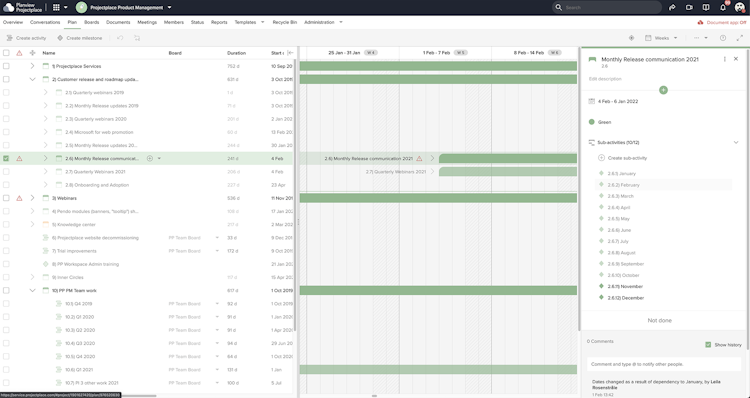Screen dimensions: 750x398
Task: Click the Green status color indicator
Action: pyautogui.click(x=592, y=122)
